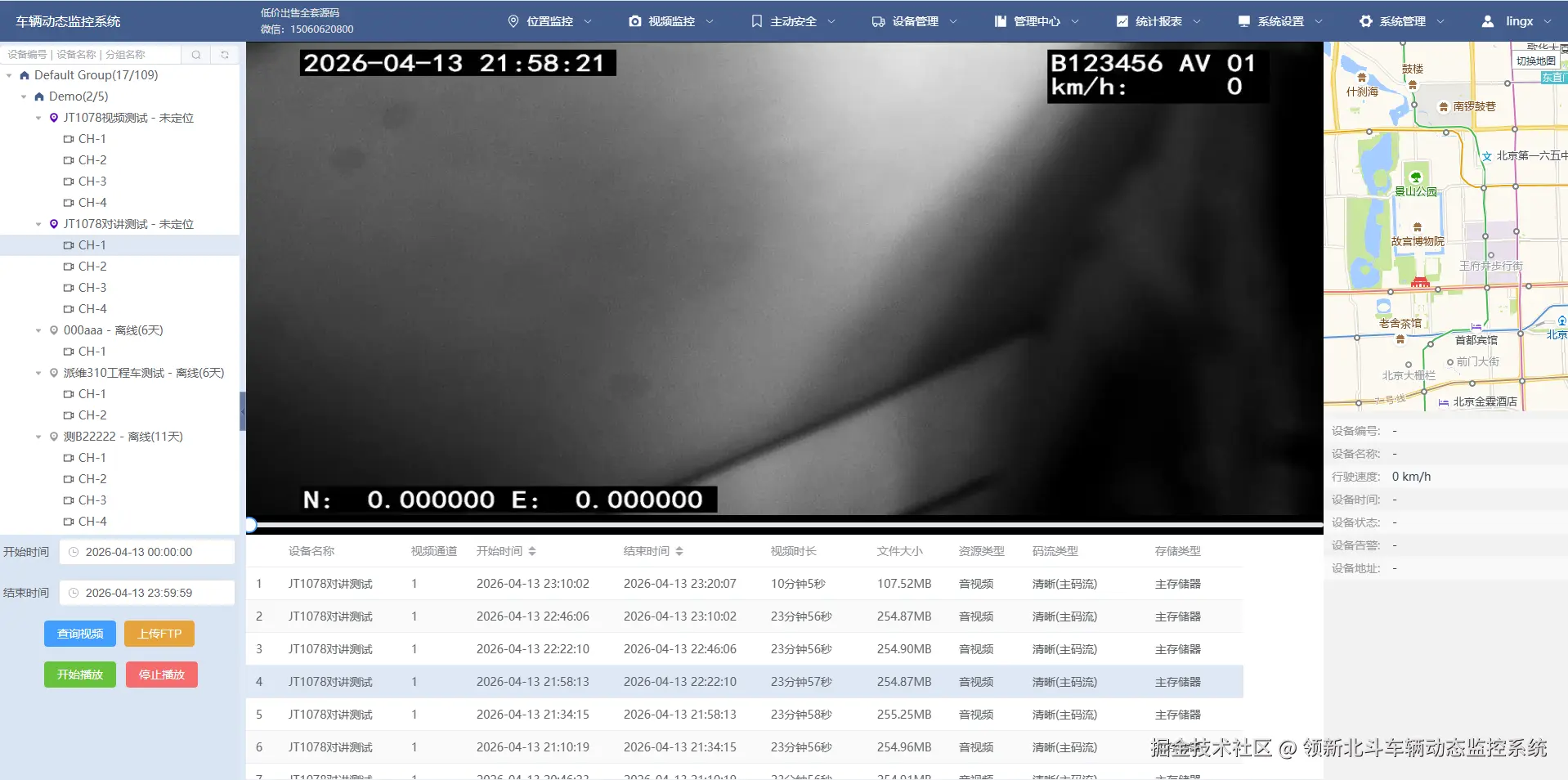The height and width of the screenshot is (780, 1568).
Task: Select CH-2 under 测B22222
Action: pos(92,479)
